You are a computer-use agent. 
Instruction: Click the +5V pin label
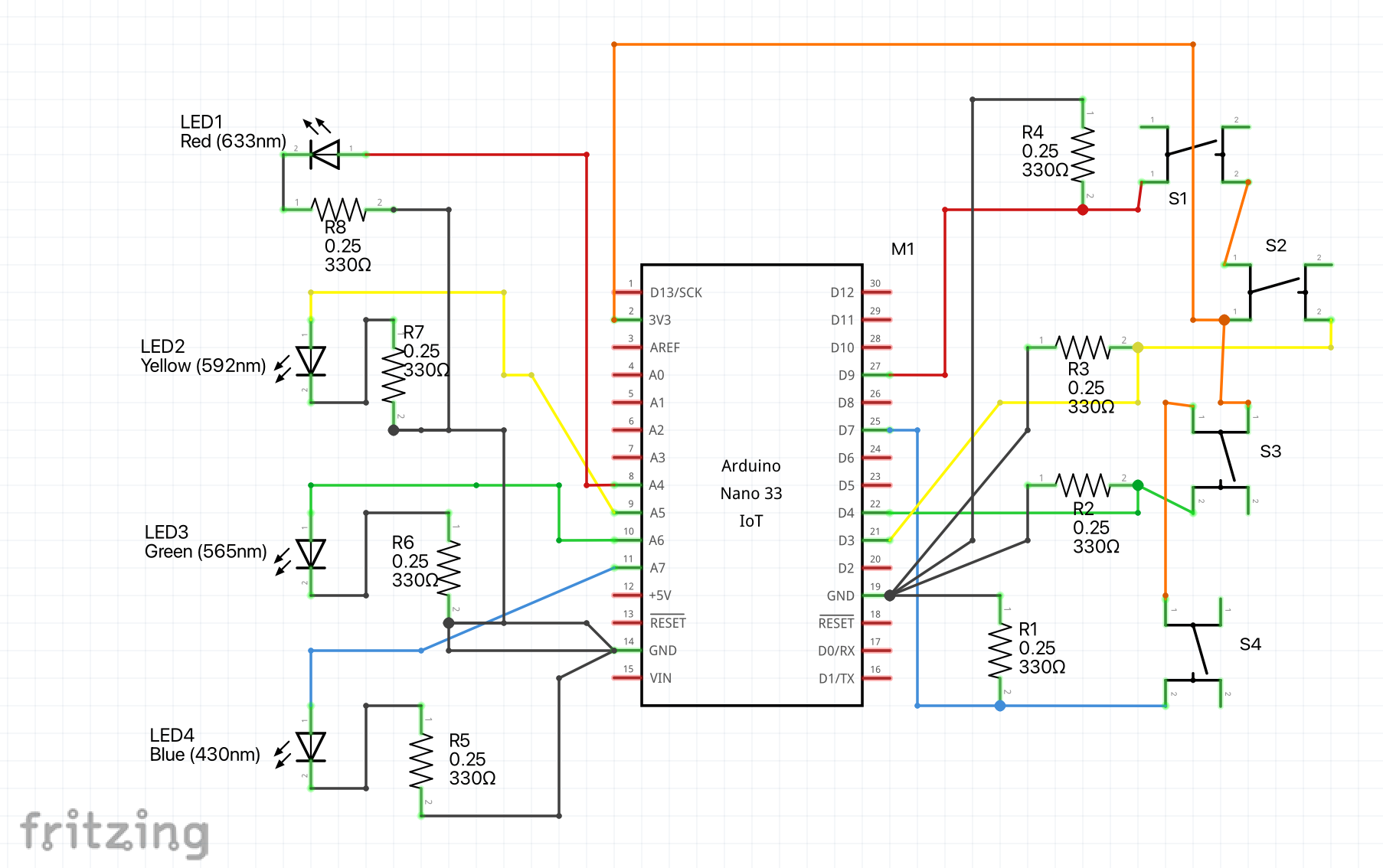point(659,596)
